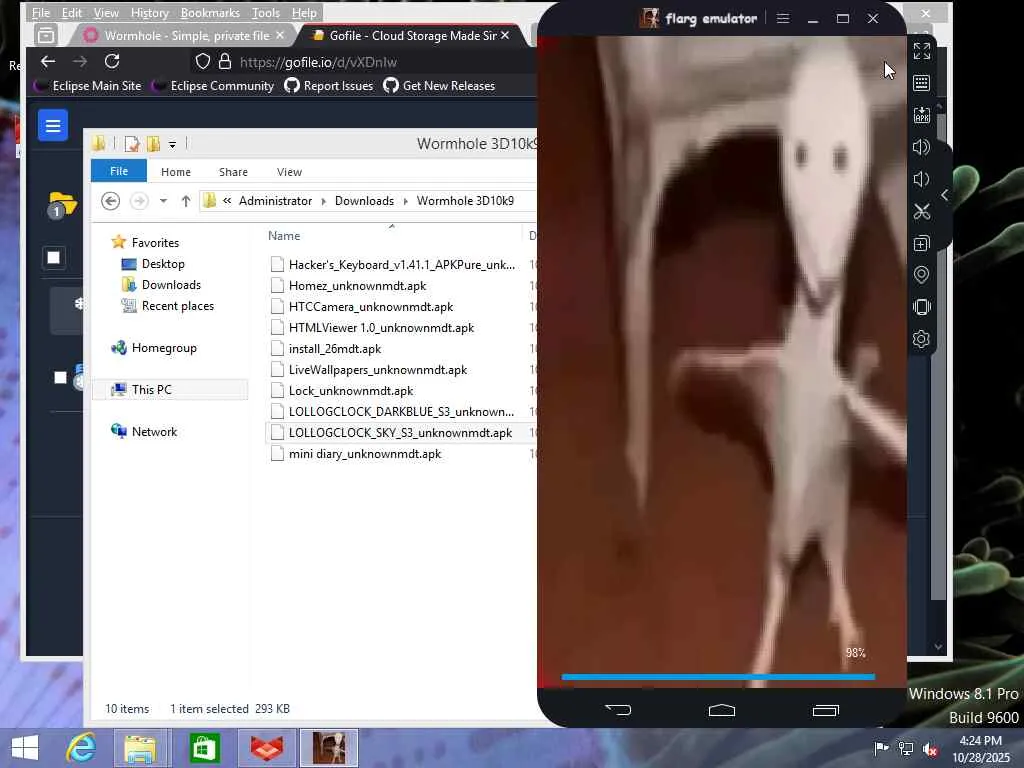Switch to the Wormhole browser tab
Image resolution: width=1024 pixels, height=768 pixels.
[186, 35]
